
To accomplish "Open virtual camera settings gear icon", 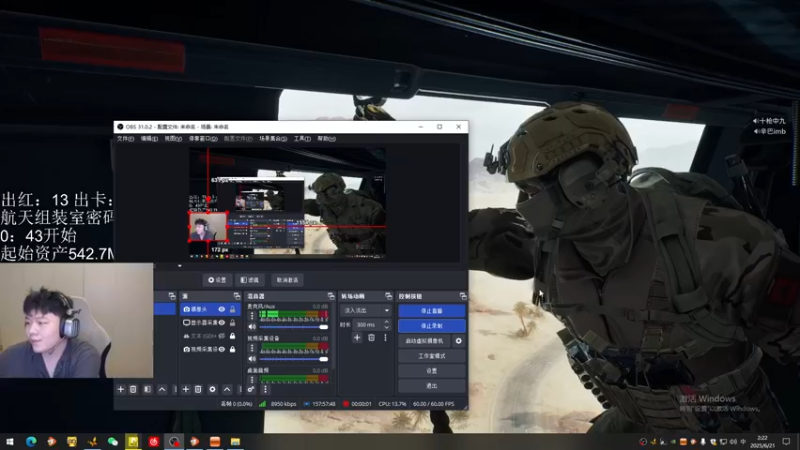I will (x=459, y=341).
